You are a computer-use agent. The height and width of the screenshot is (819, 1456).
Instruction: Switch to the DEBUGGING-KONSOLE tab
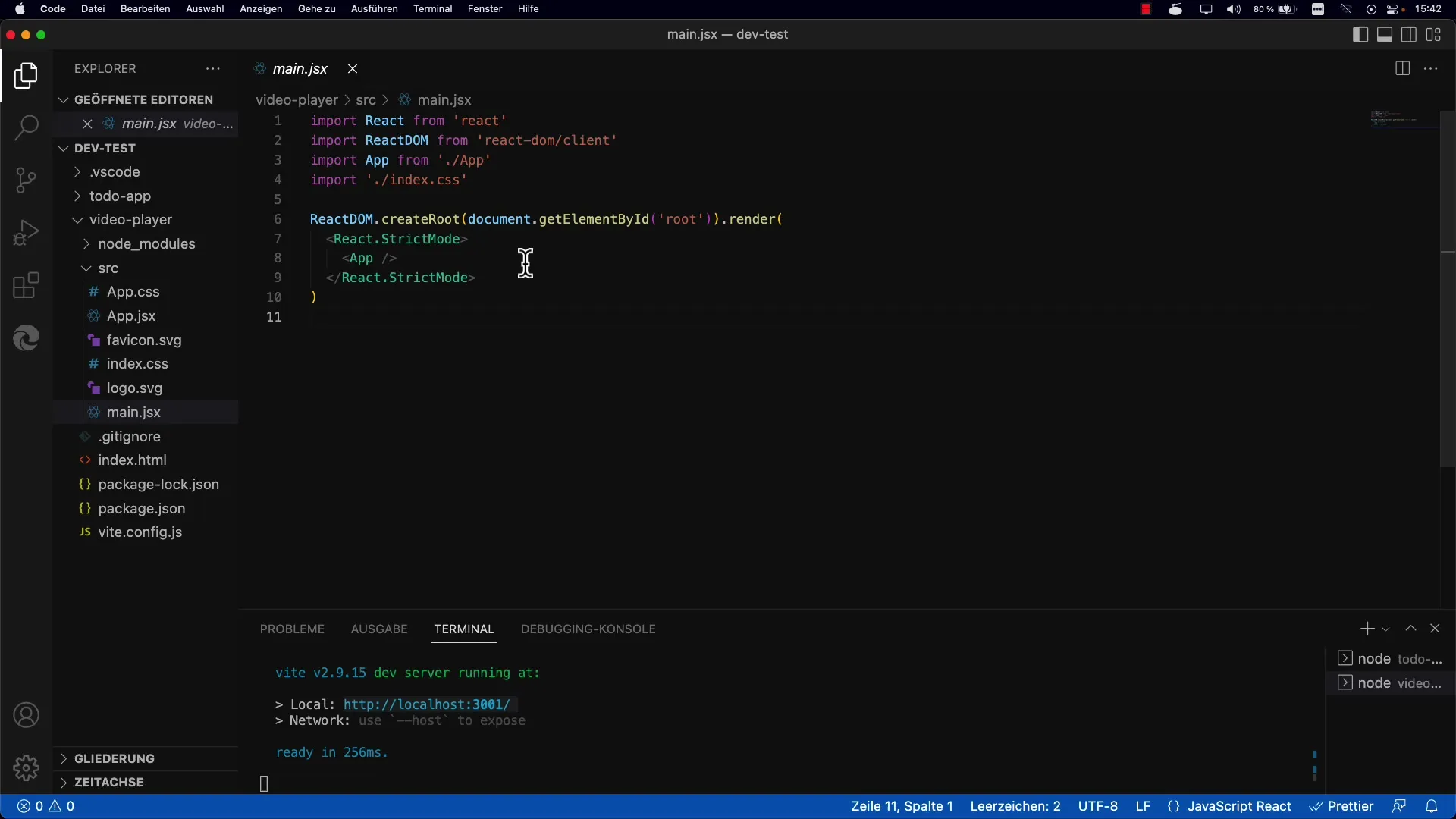(588, 629)
